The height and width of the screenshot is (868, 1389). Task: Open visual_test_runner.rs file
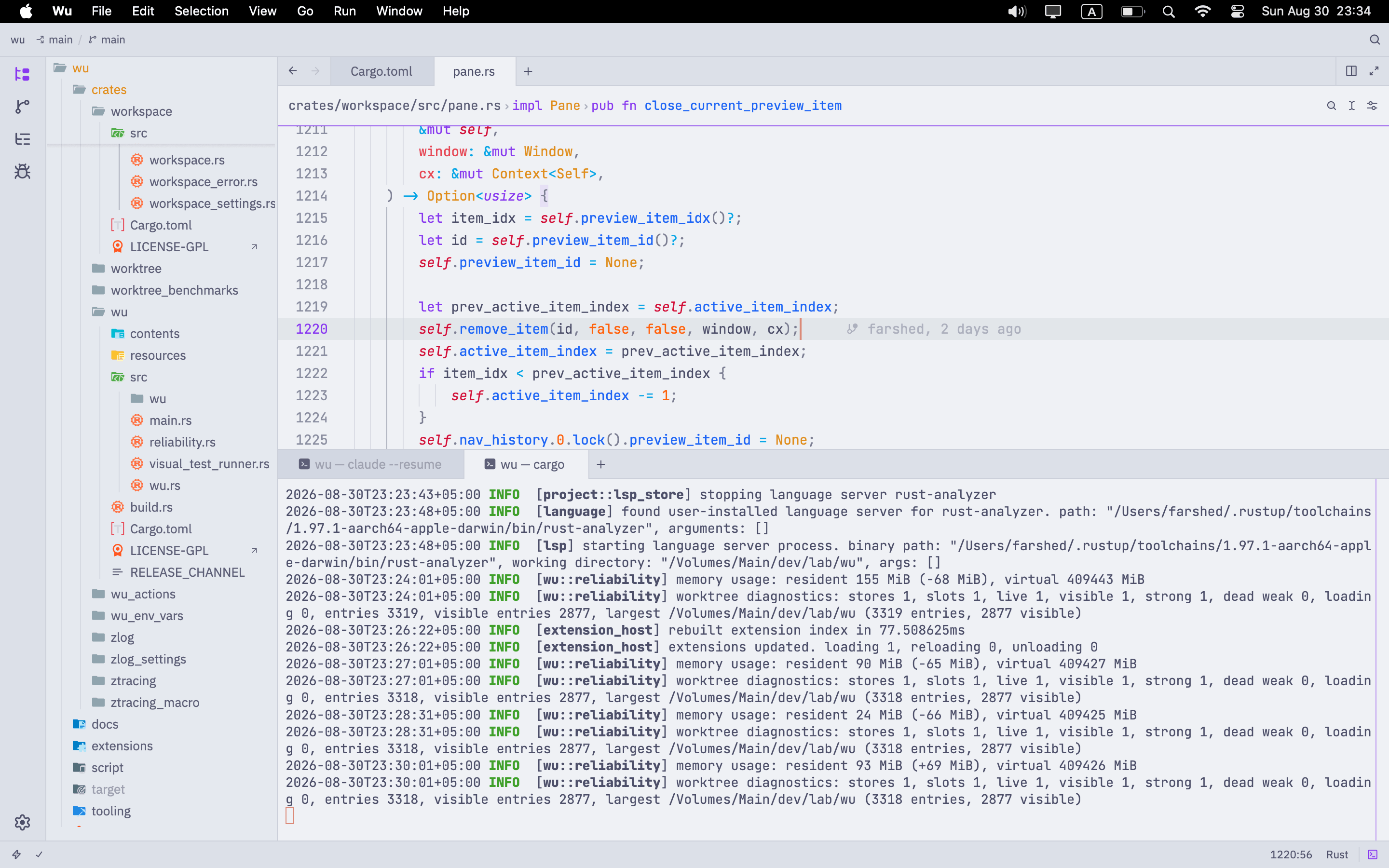[209, 463]
